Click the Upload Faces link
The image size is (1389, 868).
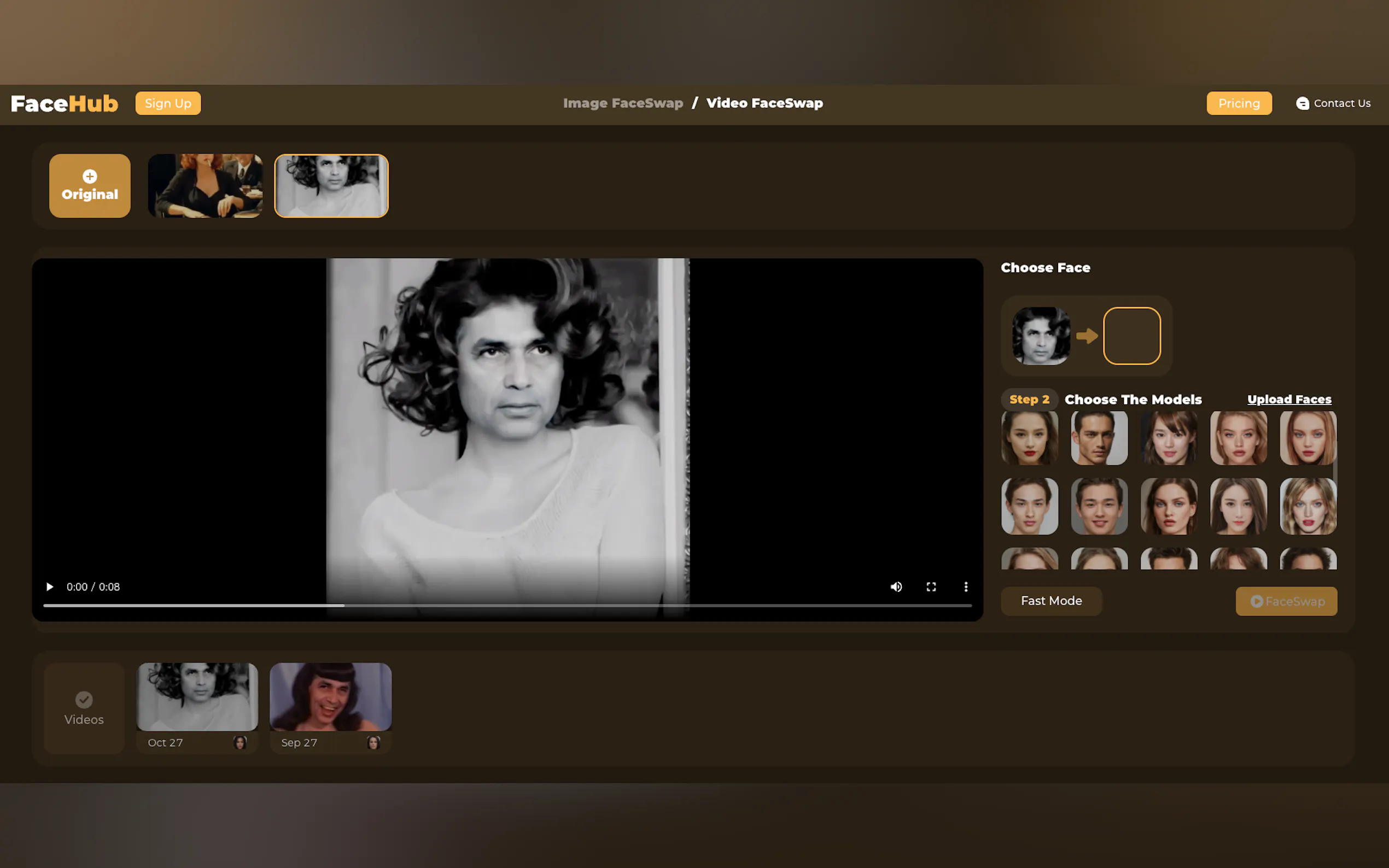point(1288,400)
